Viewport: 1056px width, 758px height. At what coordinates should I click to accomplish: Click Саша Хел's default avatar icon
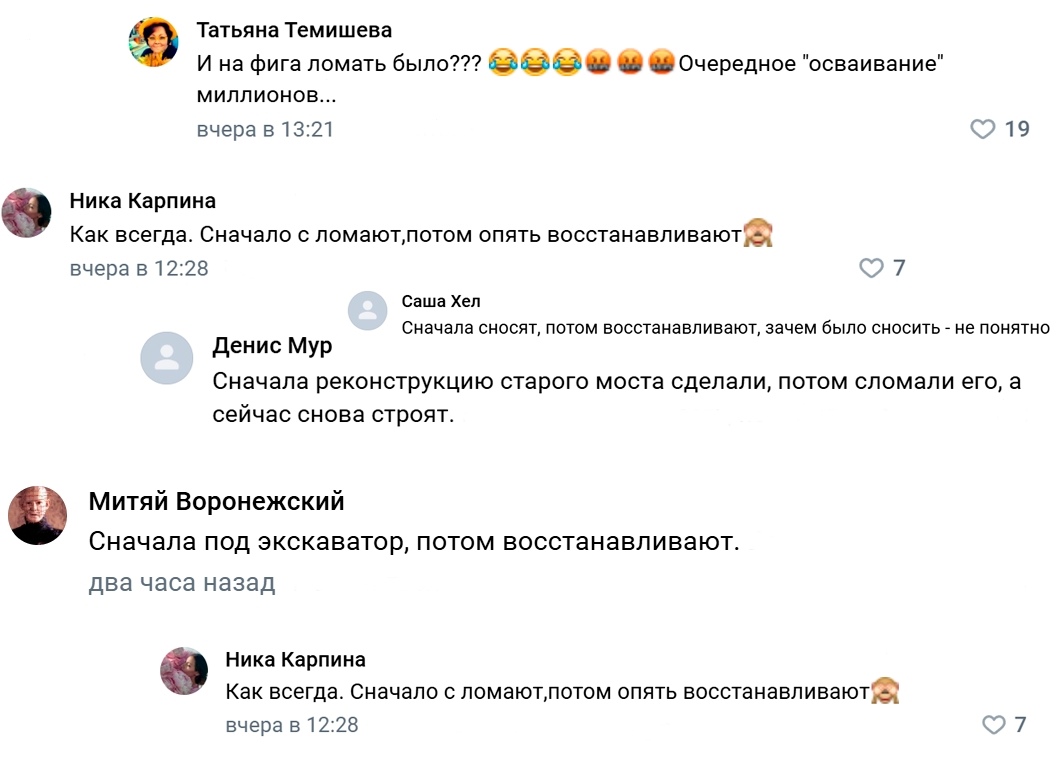pos(367,311)
